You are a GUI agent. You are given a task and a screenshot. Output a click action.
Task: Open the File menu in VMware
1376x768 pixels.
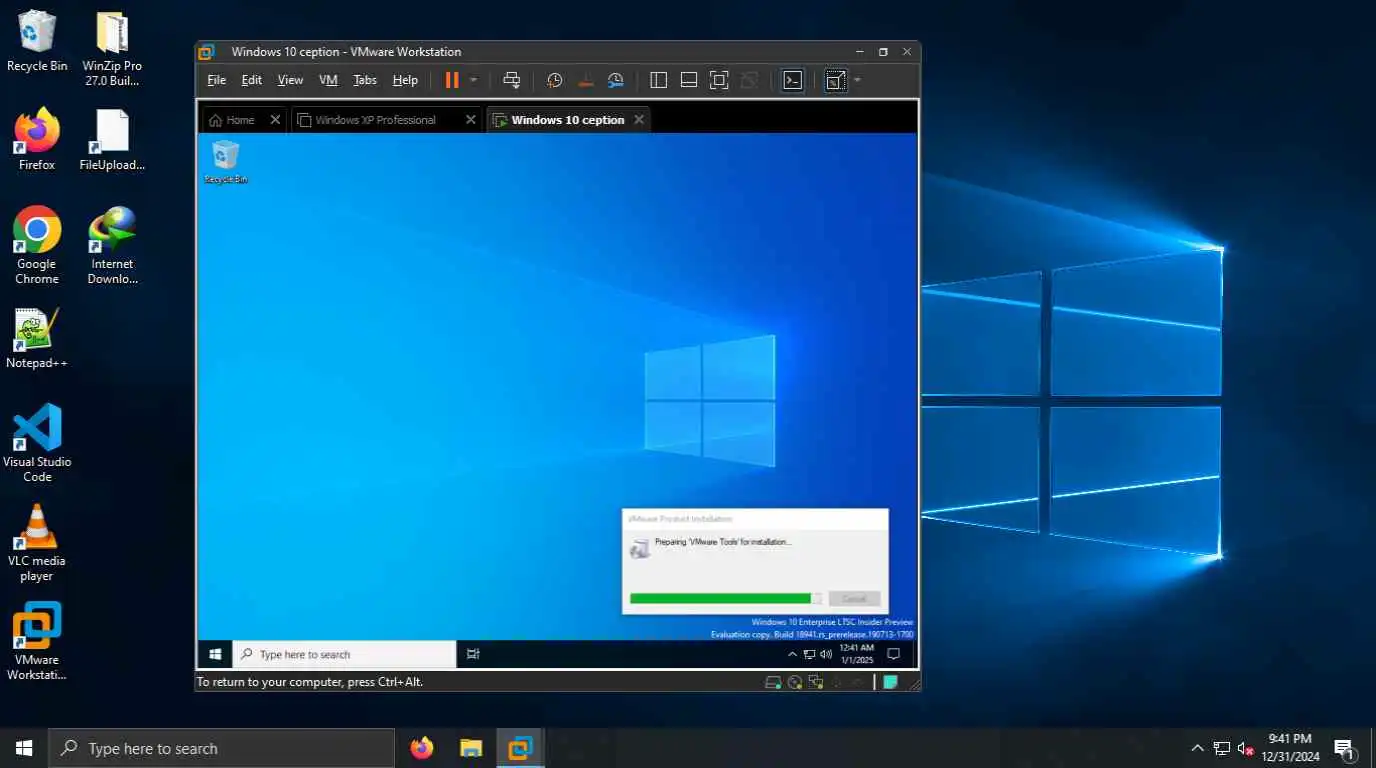(216, 80)
